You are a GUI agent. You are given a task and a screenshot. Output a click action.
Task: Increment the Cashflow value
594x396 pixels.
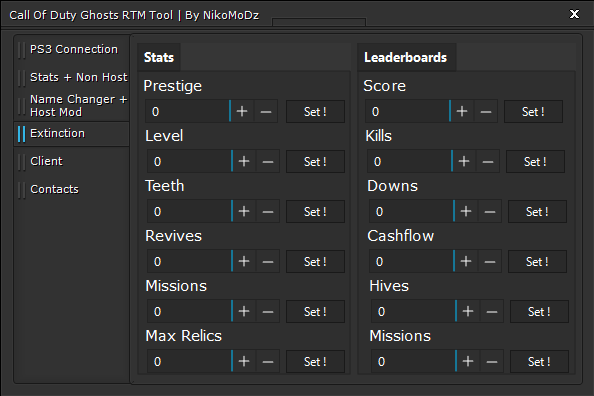click(466, 261)
